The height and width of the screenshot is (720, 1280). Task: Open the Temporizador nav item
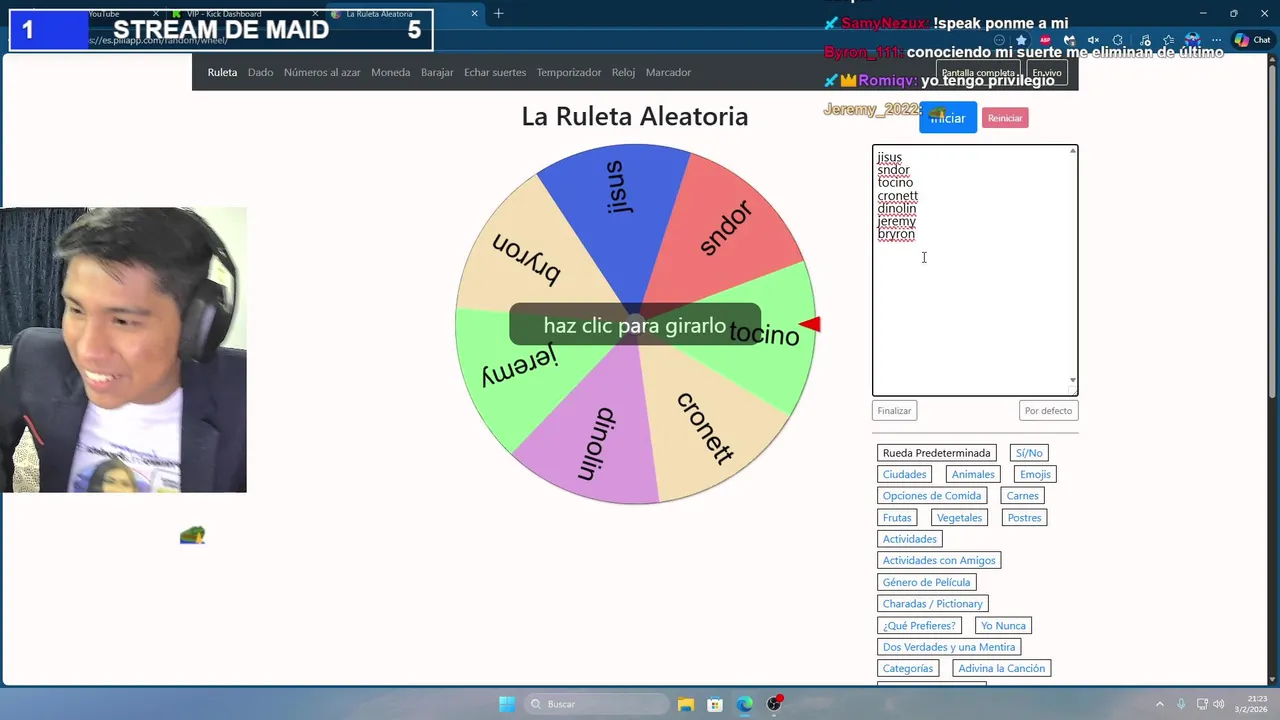(569, 72)
